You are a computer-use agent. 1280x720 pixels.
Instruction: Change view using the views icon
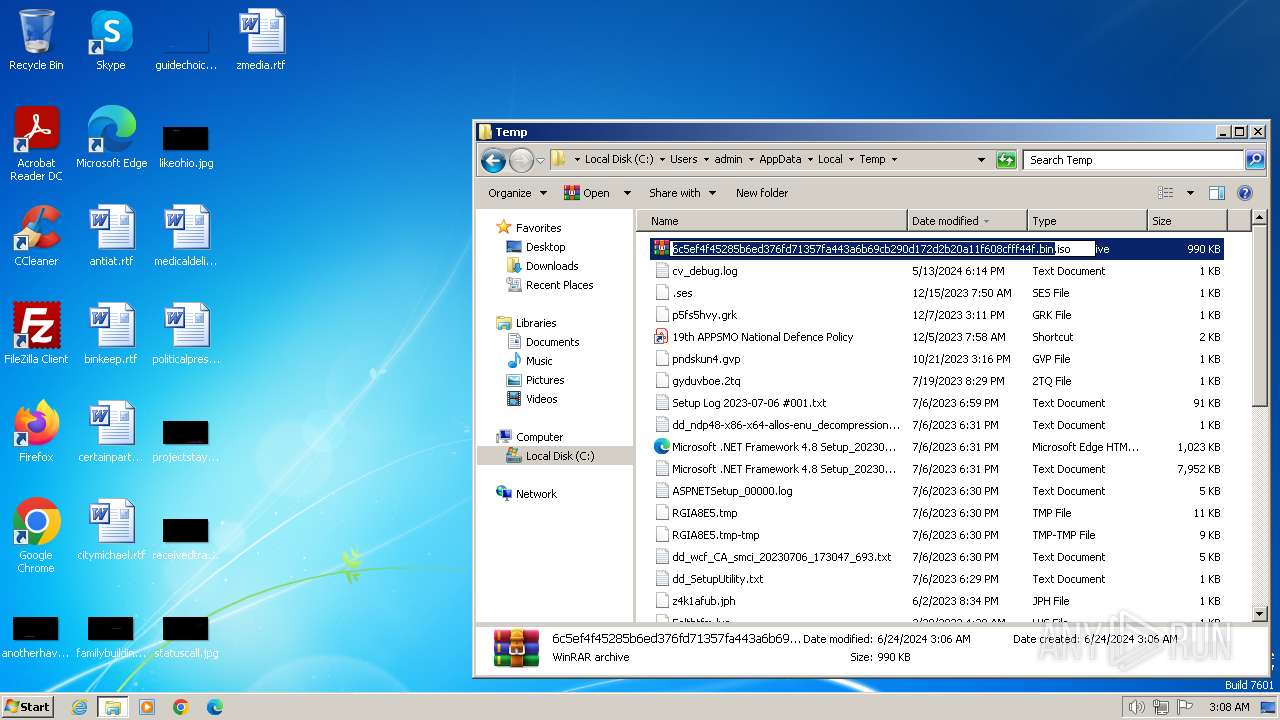1166,193
